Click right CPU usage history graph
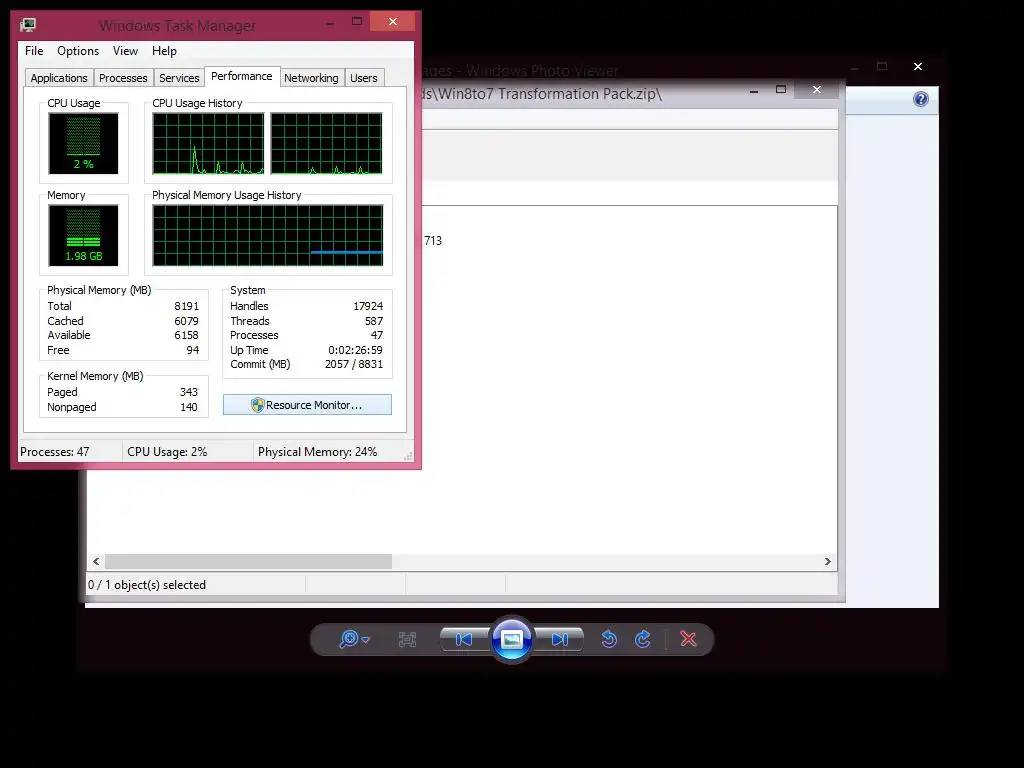This screenshot has width=1024, height=768. tap(327, 143)
